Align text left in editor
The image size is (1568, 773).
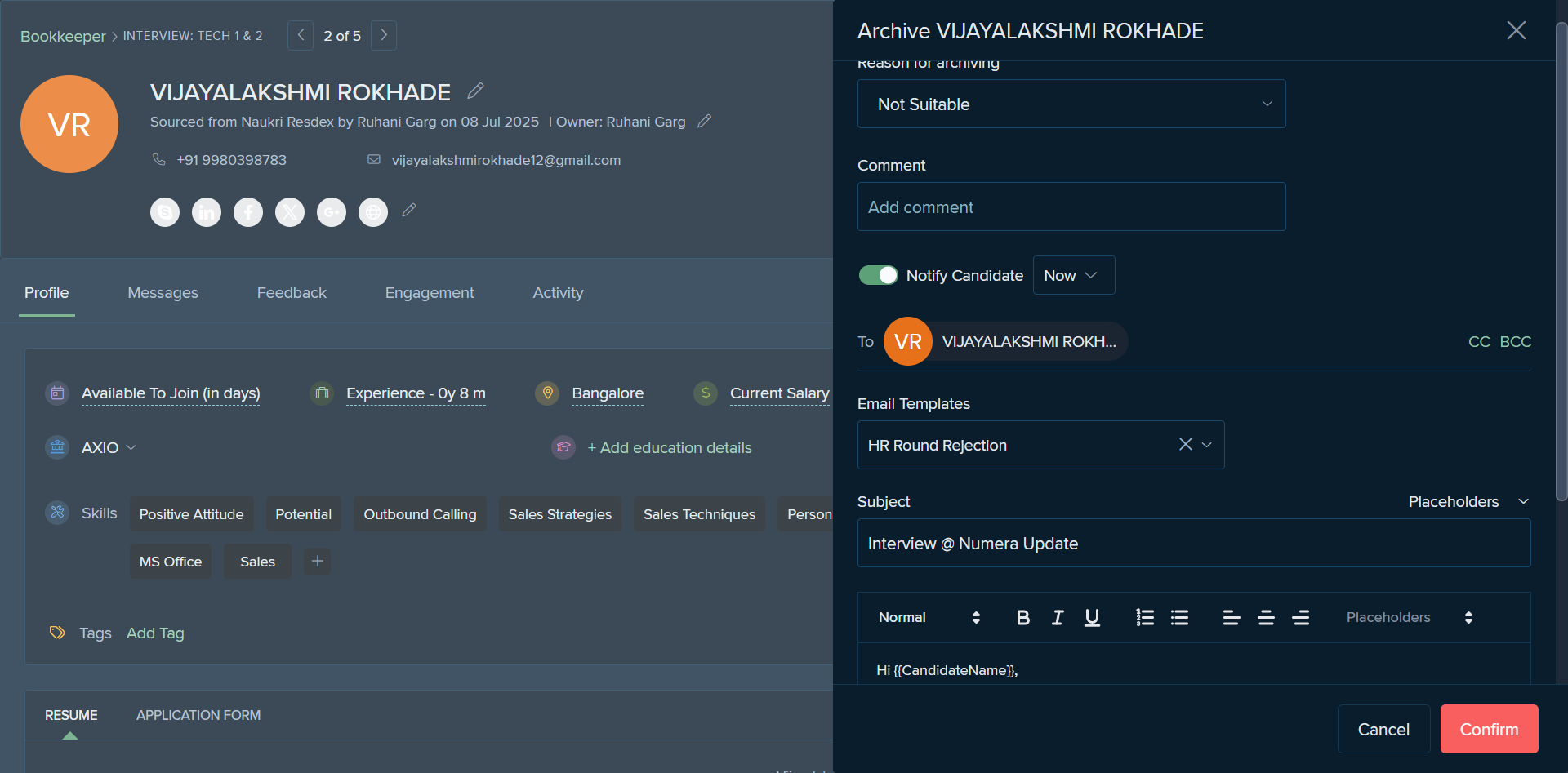(x=1232, y=617)
